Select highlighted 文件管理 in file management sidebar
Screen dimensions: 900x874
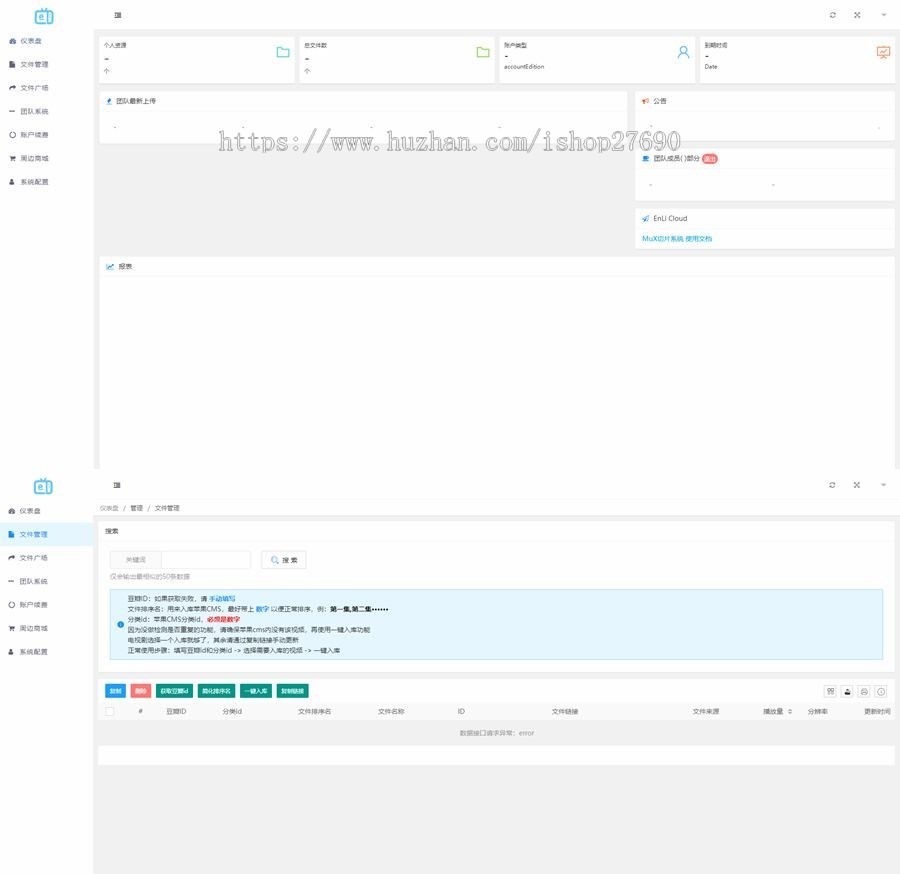[x=46, y=534]
